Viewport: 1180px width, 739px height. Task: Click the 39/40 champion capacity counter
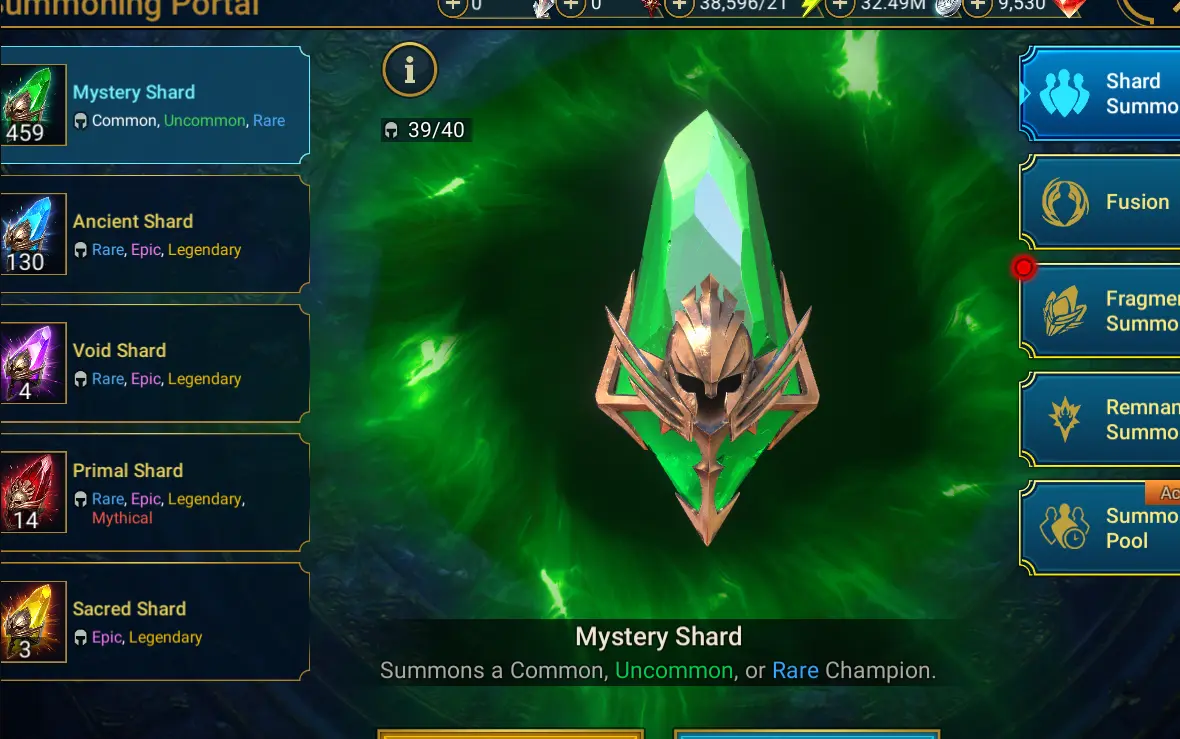[426, 130]
